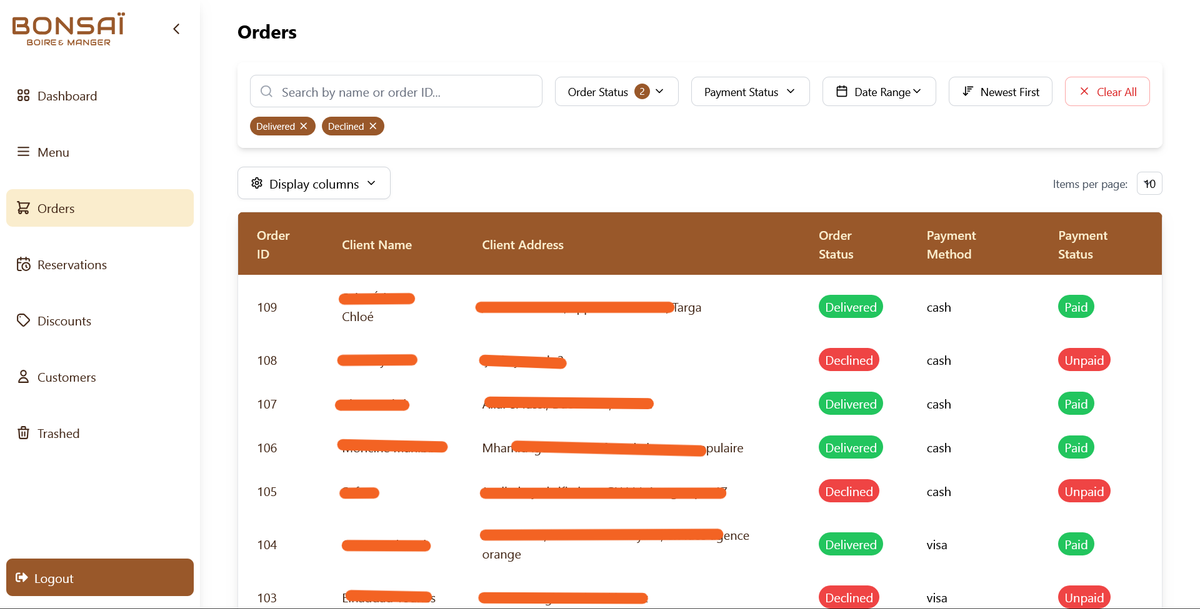Click the Client Name column header

377,245
